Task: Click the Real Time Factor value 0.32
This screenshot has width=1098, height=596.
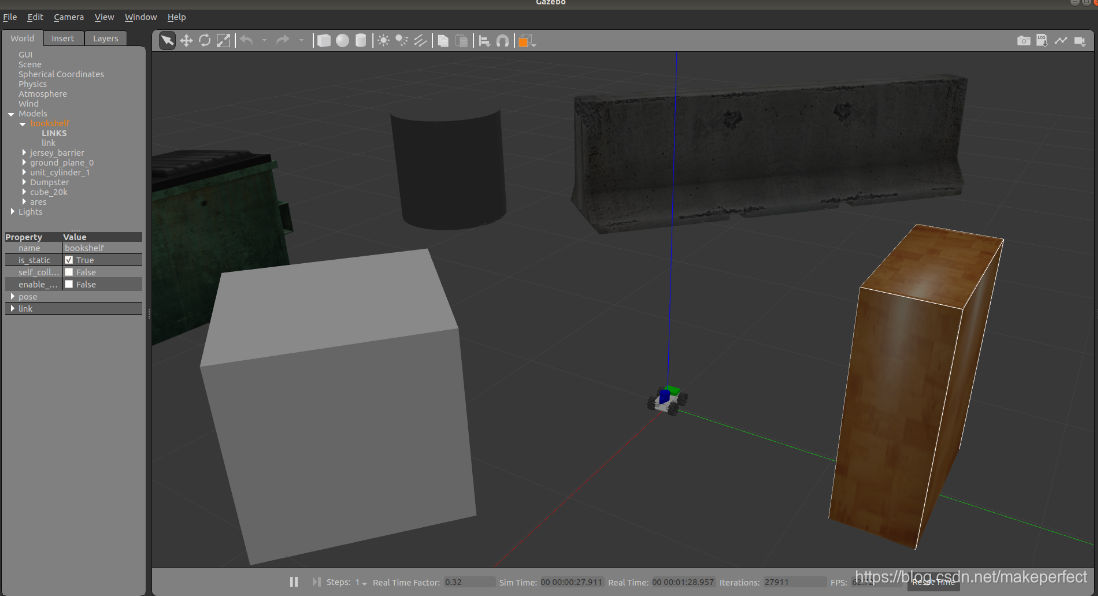Action: pos(469,582)
